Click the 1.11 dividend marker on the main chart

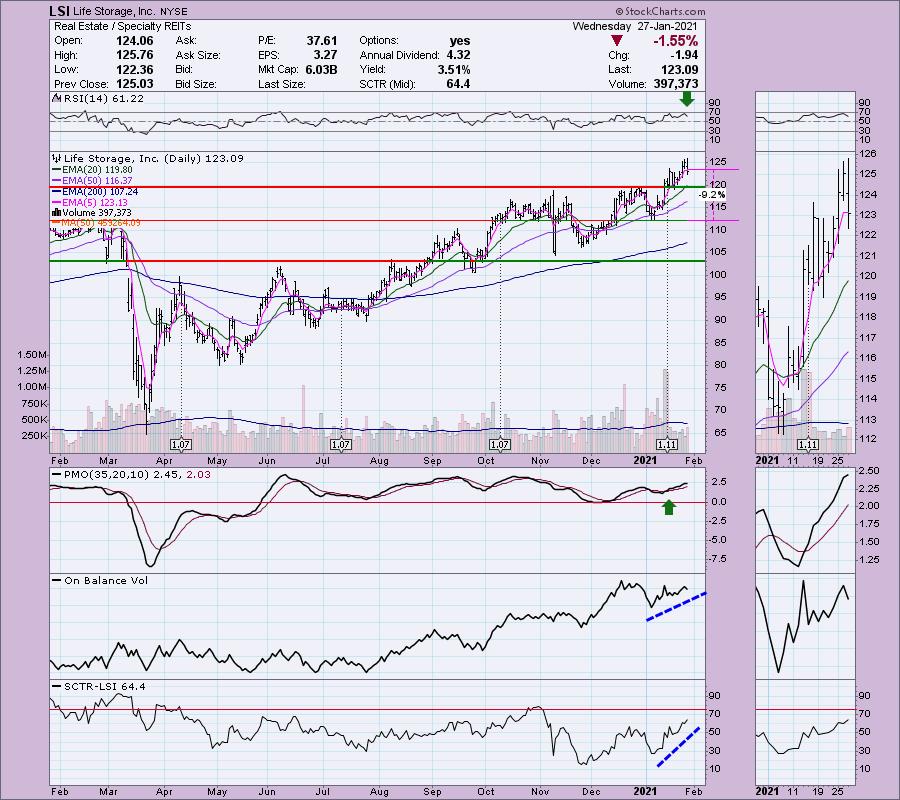pyautogui.click(x=667, y=445)
